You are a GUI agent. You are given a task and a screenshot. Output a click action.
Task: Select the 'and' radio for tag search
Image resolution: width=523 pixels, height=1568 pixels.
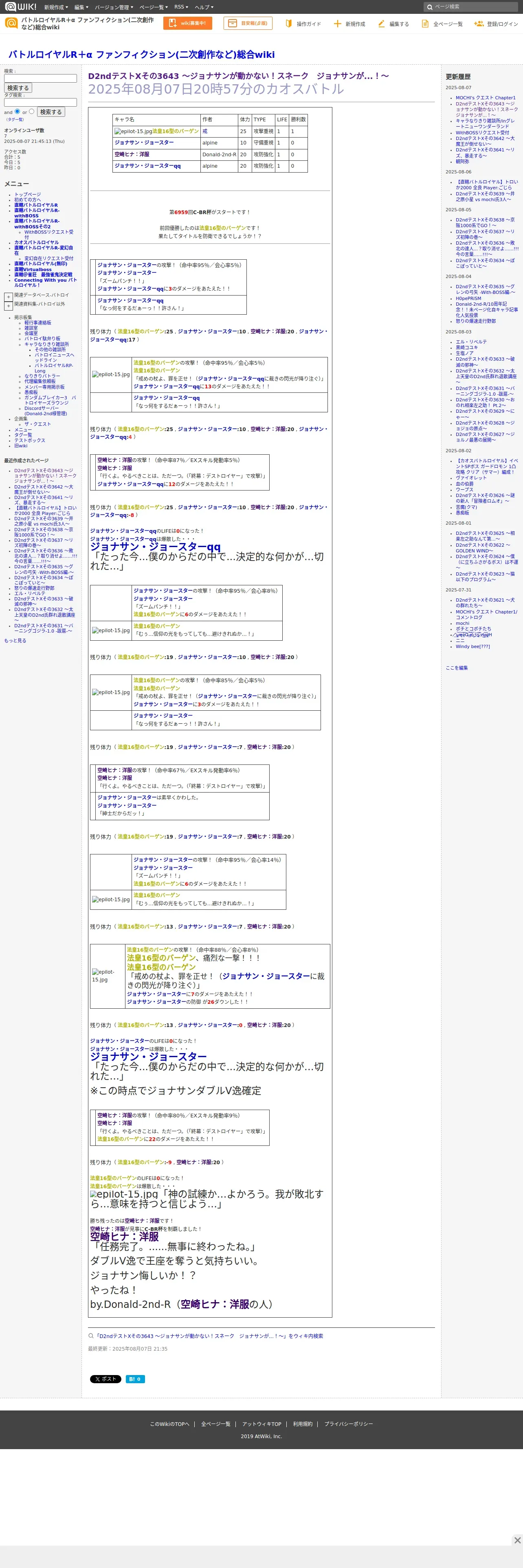tap(17, 112)
